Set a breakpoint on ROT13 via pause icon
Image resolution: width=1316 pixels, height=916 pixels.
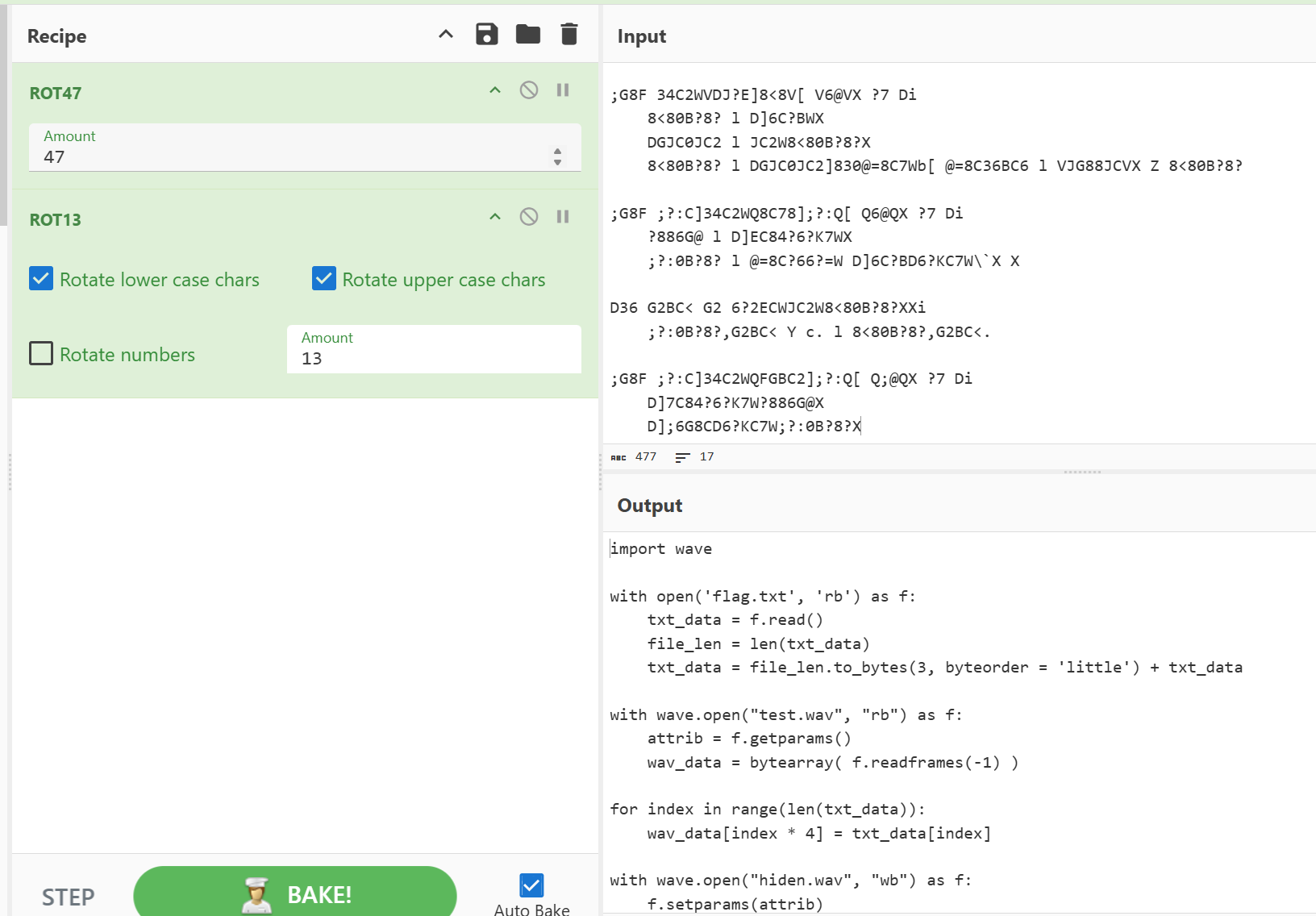click(563, 217)
